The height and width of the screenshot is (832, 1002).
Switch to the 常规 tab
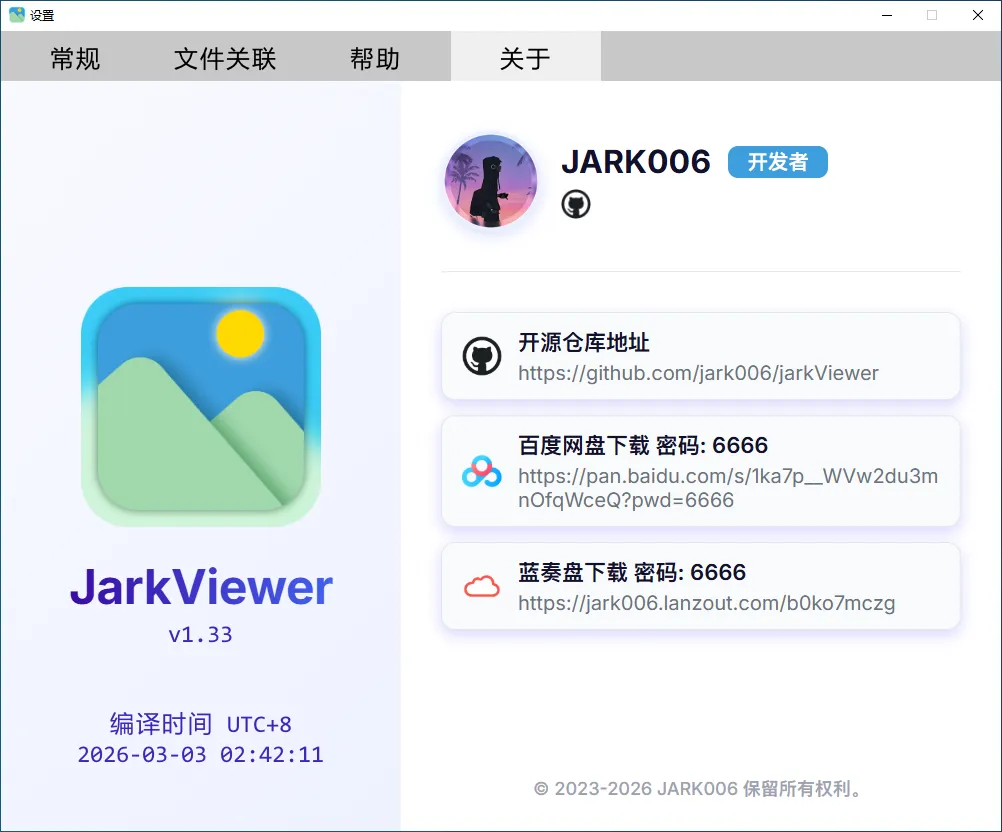[75, 58]
